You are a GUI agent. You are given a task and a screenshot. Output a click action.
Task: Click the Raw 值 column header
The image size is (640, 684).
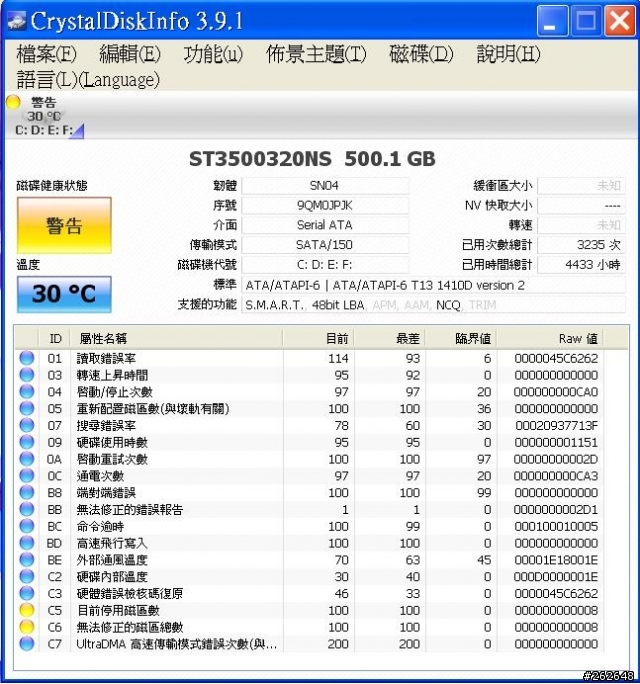click(x=550, y=339)
